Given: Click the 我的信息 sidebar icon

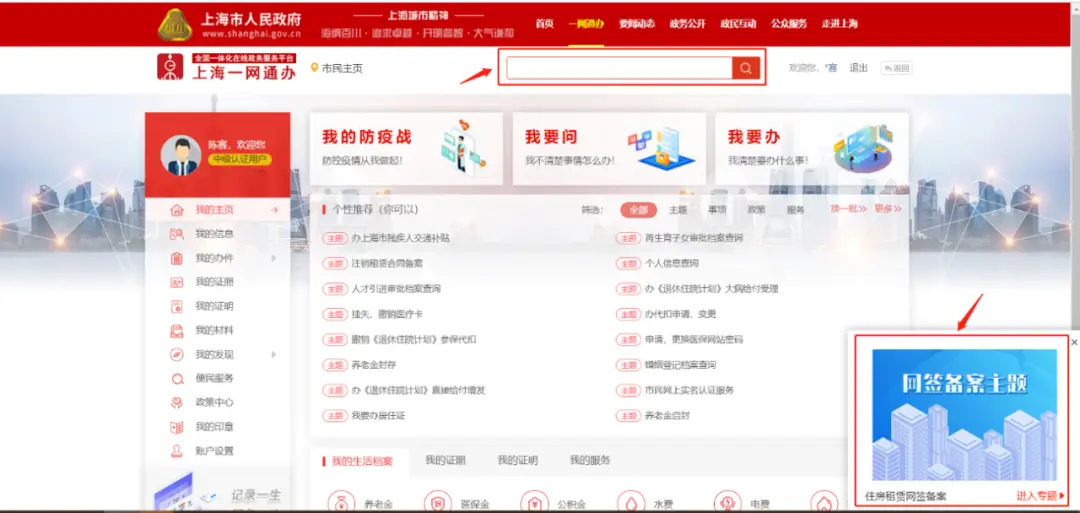Looking at the screenshot, I should [177, 234].
